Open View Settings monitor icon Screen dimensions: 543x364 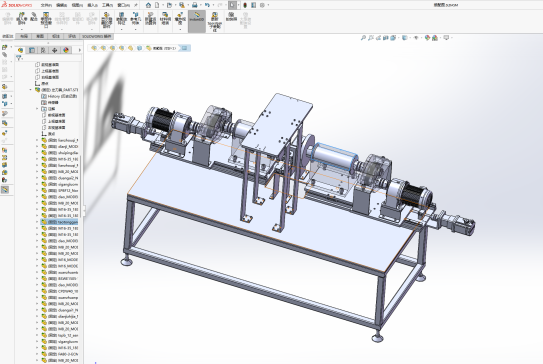point(446,38)
